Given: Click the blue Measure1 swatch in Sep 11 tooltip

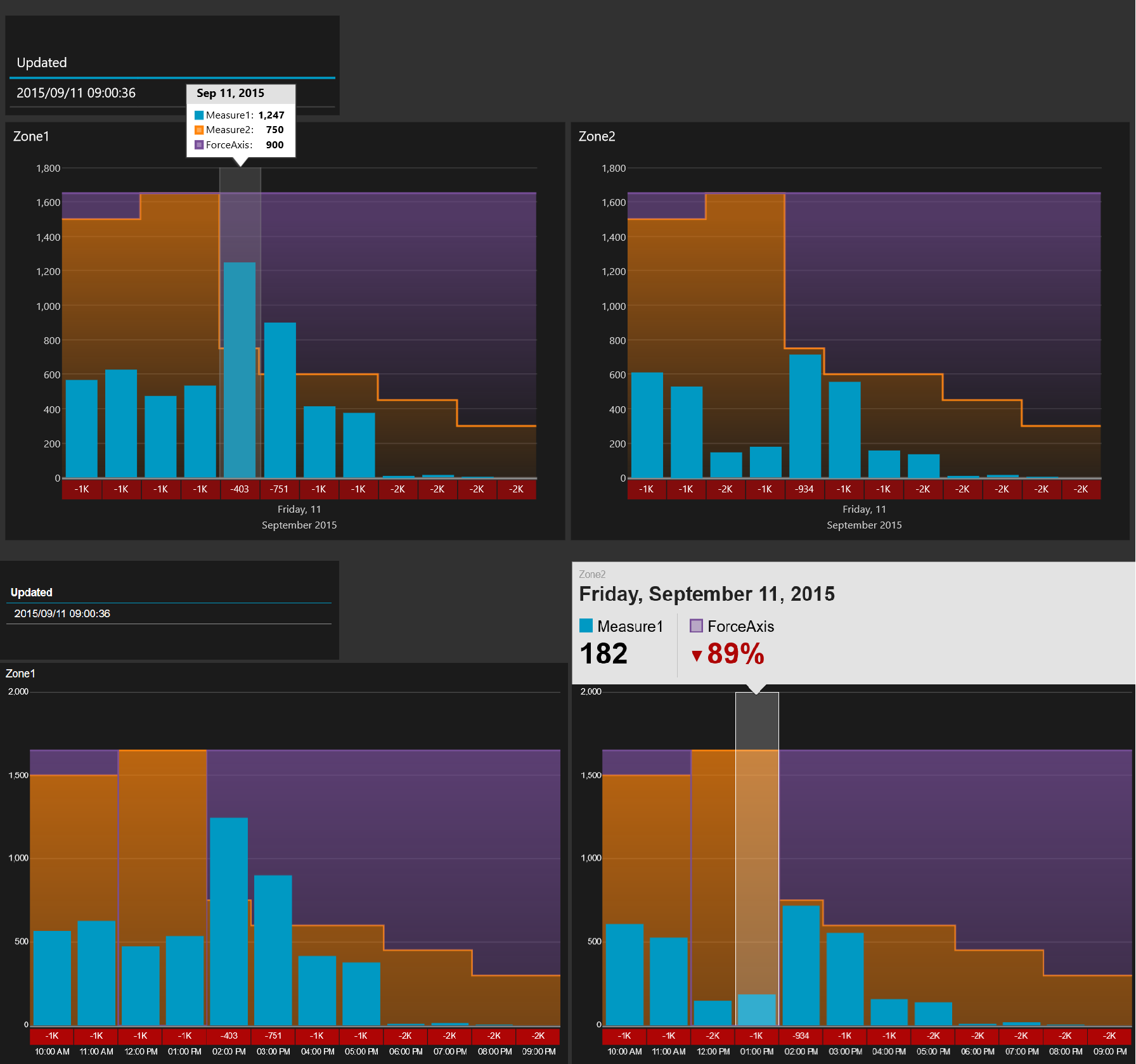Looking at the screenshot, I should [199, 115].
